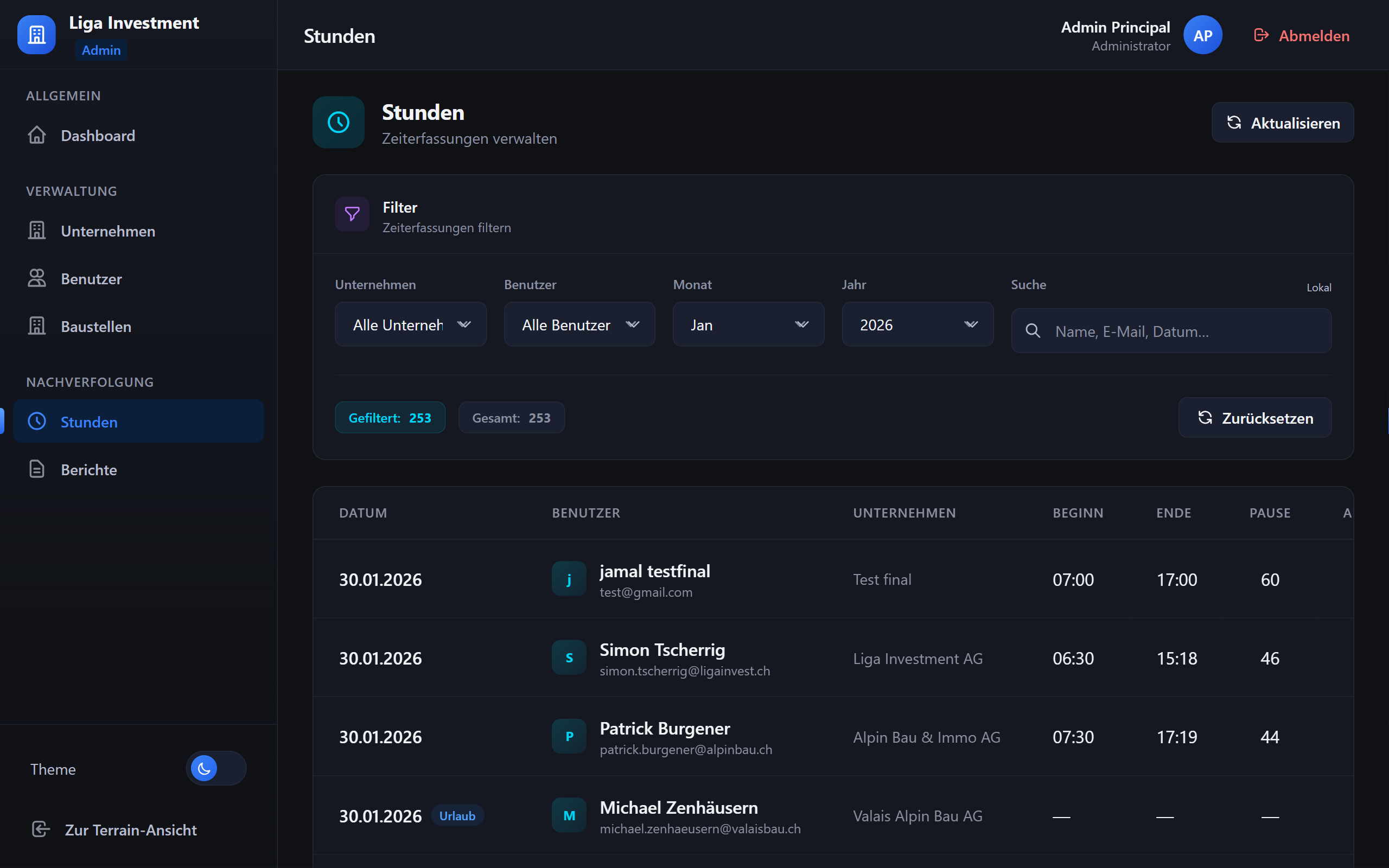Click the AP user avatar
1389x868 pixels.
pos(1202,36)
